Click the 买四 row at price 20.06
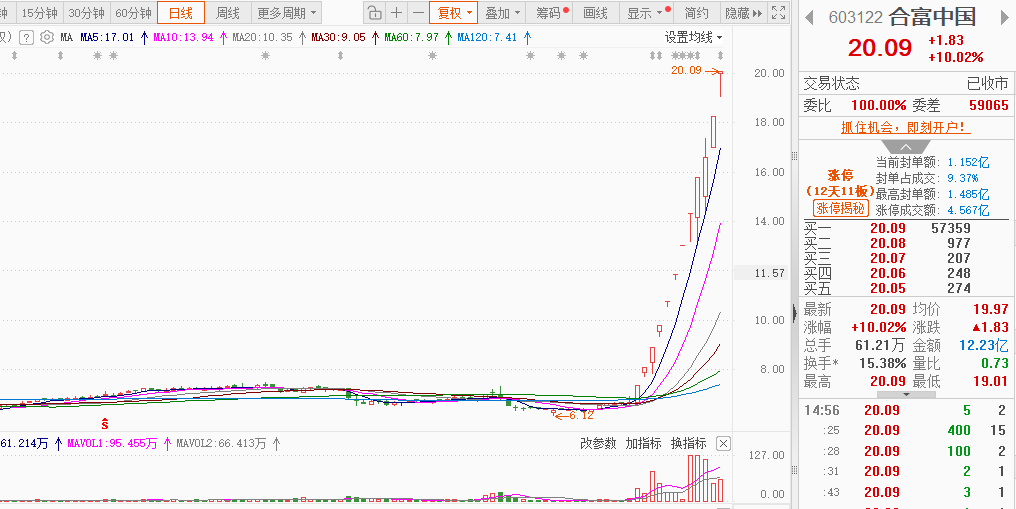This screenshot has width=1016, height=509. [906, 273]
